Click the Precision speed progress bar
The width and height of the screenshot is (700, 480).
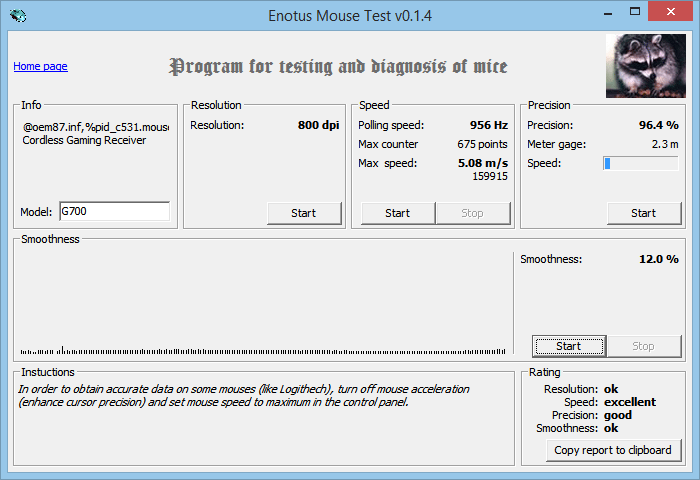point(641,163)
